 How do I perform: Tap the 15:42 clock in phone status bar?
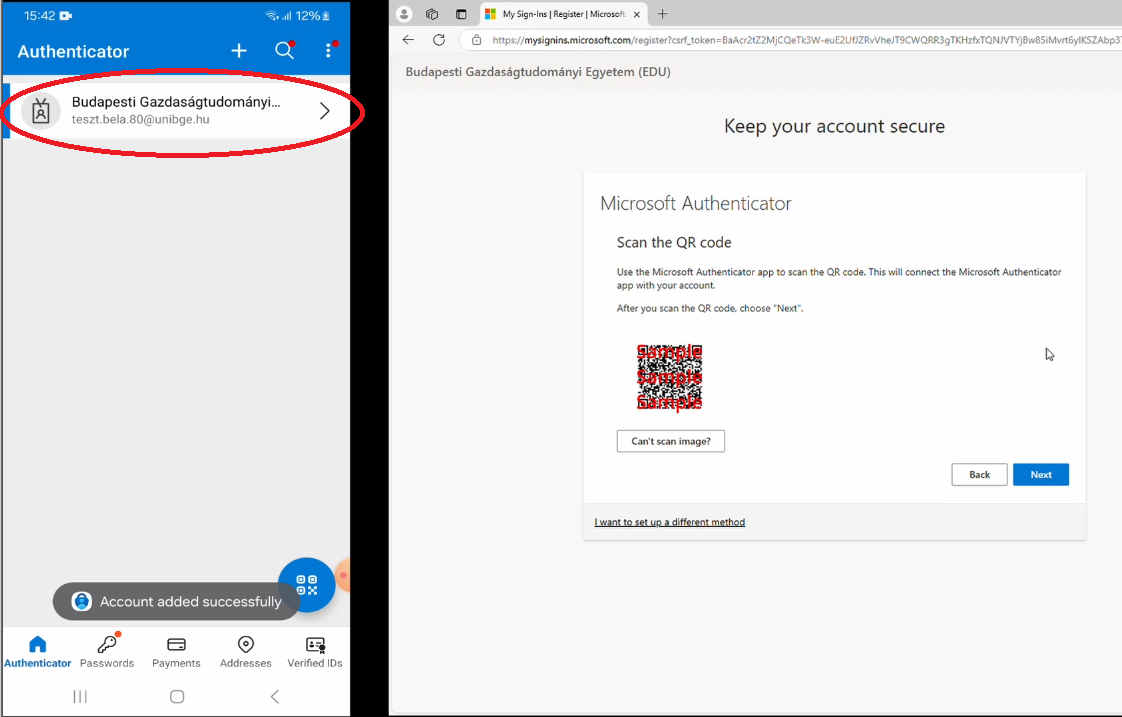coord(39,16)
